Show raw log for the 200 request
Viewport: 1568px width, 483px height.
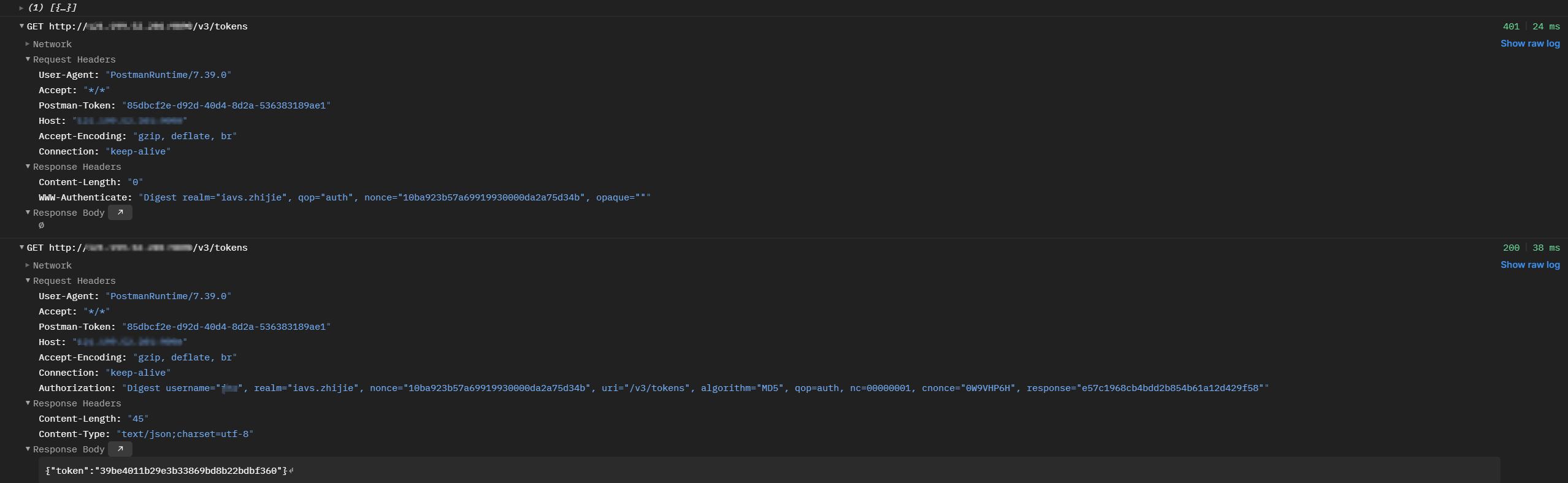tap(1529, 265)
